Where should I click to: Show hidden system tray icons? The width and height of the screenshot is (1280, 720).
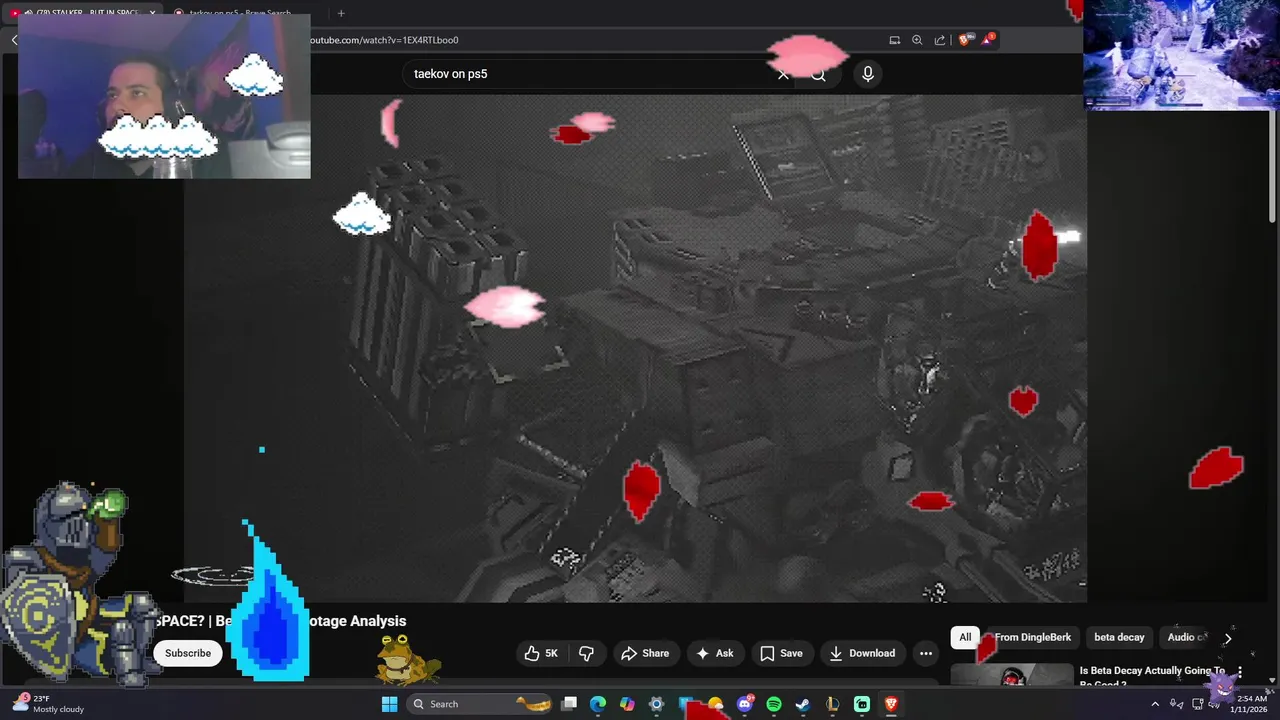[1155, 704]
